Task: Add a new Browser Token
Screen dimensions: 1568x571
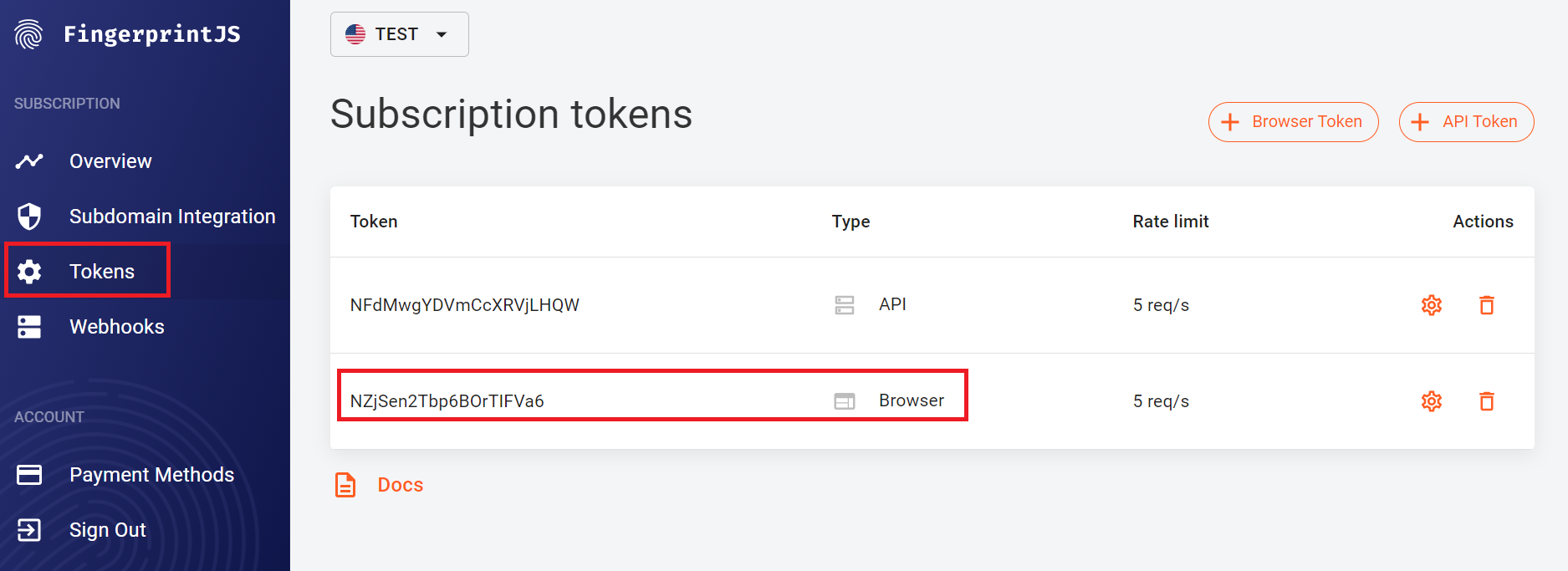Action: (x=1293, y=122)
